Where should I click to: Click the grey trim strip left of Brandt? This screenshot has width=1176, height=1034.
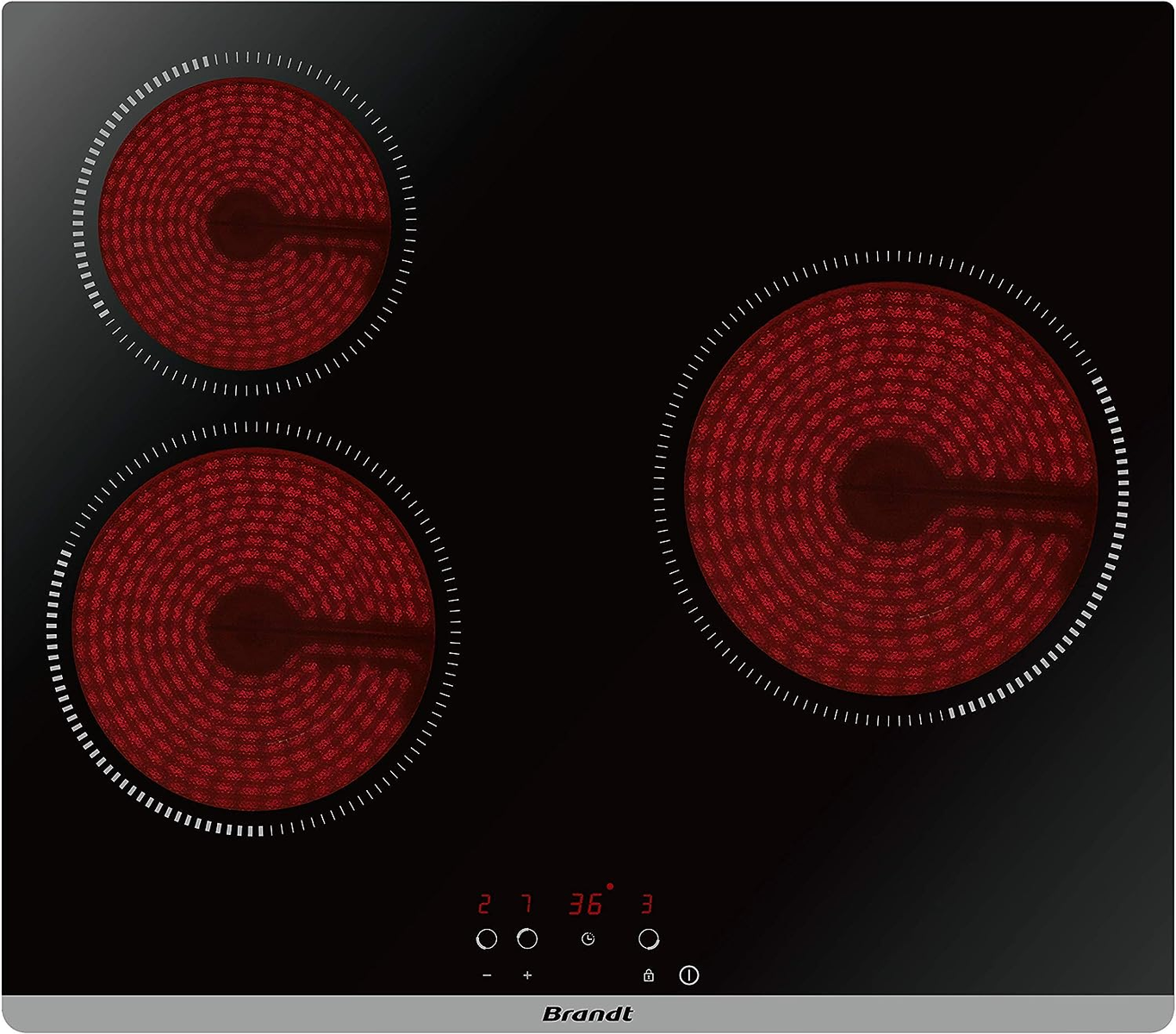click(258, 1014)
